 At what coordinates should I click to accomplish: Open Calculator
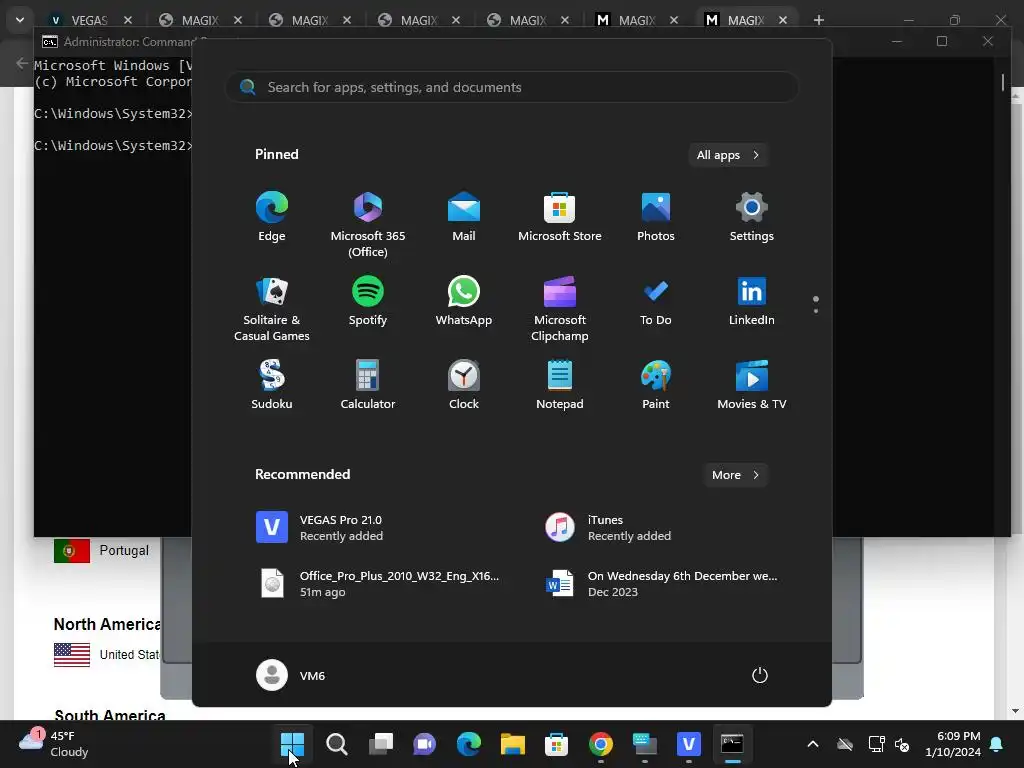pyautogui.click(x=368, y=385)
